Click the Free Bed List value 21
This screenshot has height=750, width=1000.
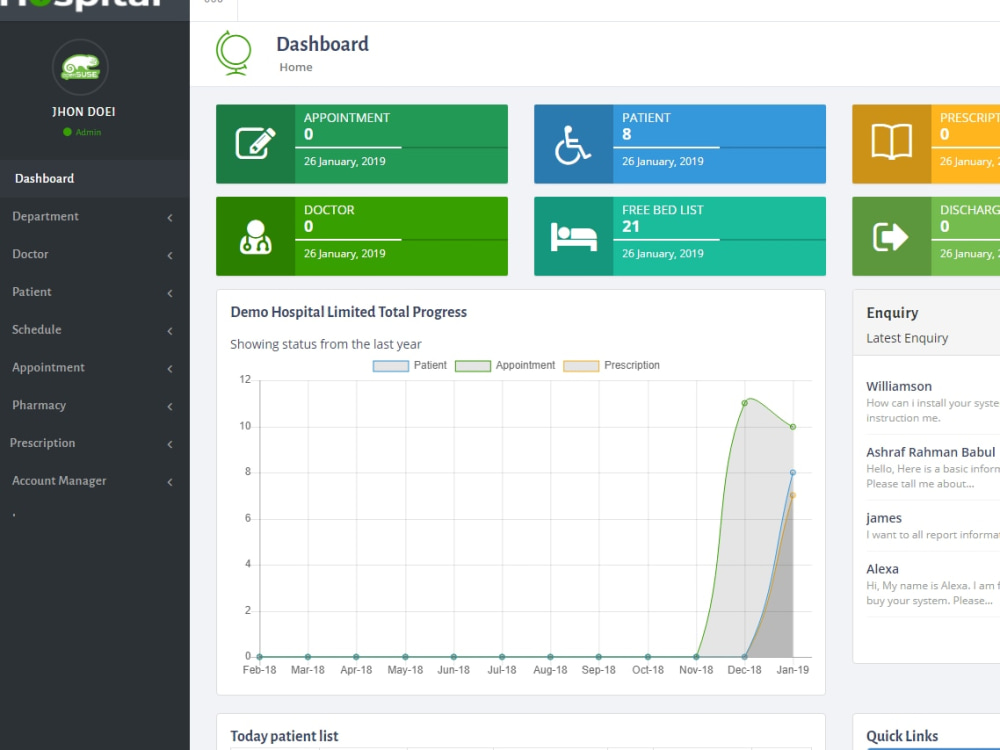631,226
